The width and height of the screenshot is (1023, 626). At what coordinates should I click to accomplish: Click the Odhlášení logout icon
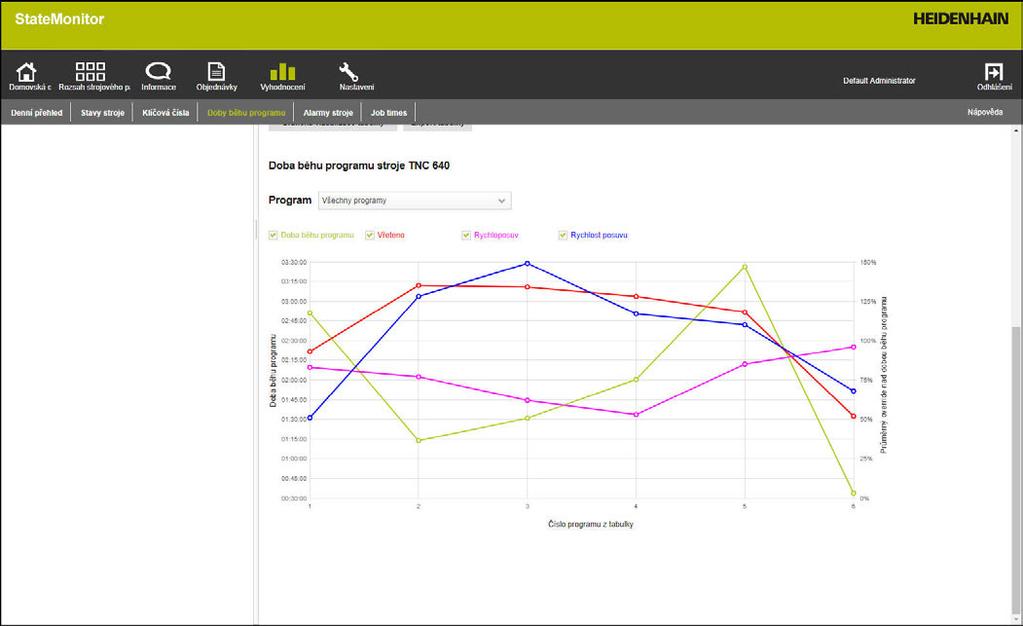[x=994, y=72]
